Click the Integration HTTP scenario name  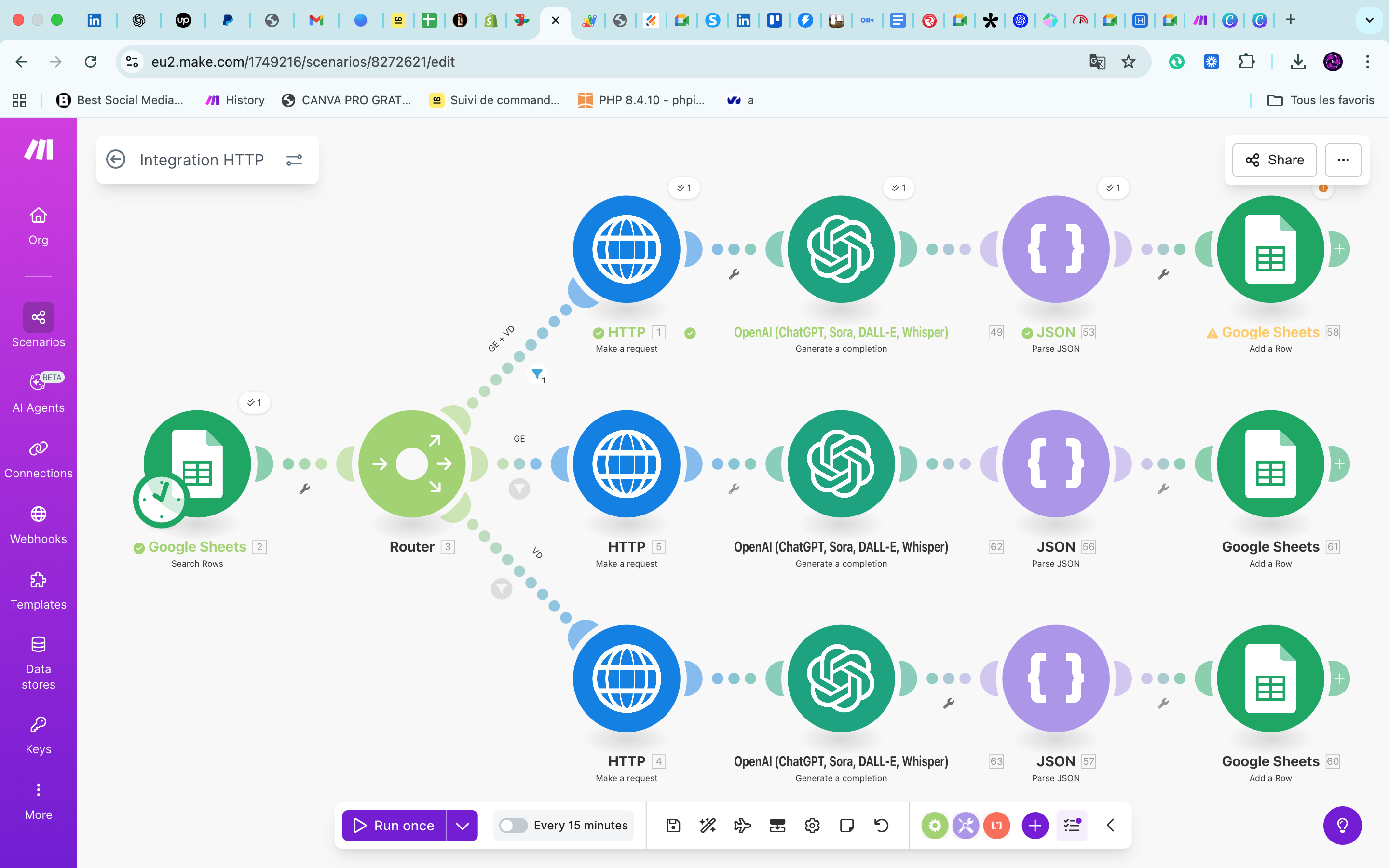202,160
